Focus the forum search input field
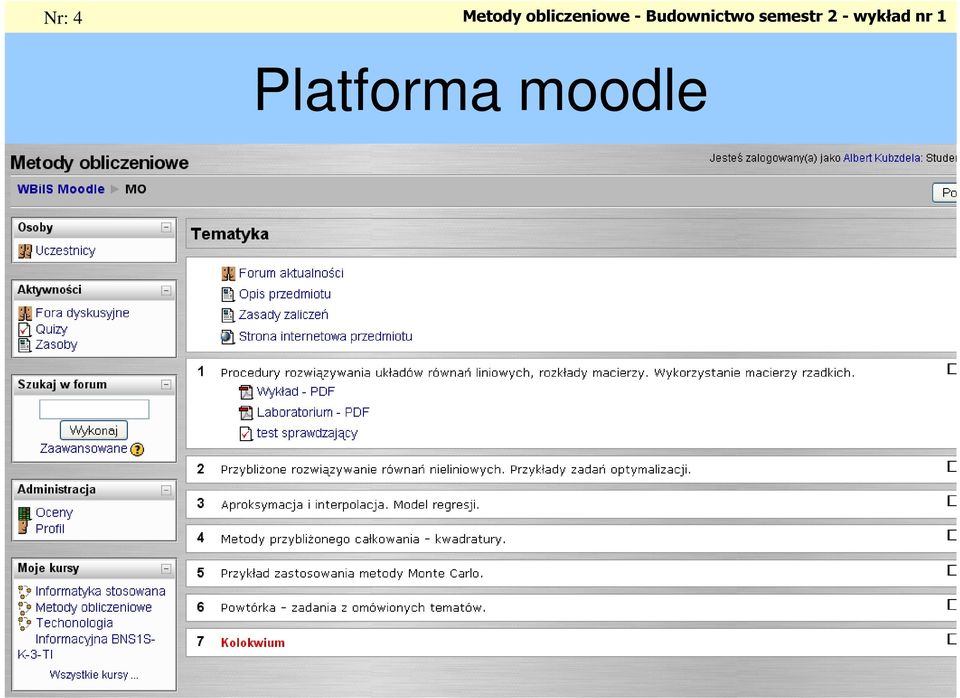960x698 pixels. [94, 409]
